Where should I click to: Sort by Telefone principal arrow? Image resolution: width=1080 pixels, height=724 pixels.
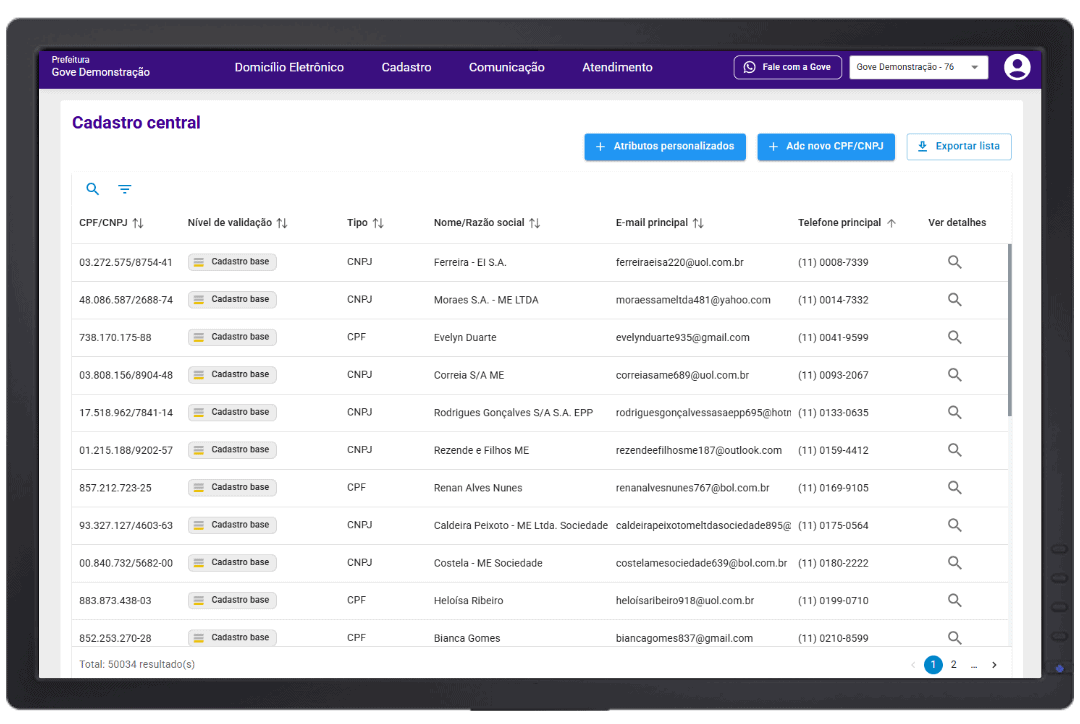891,223
